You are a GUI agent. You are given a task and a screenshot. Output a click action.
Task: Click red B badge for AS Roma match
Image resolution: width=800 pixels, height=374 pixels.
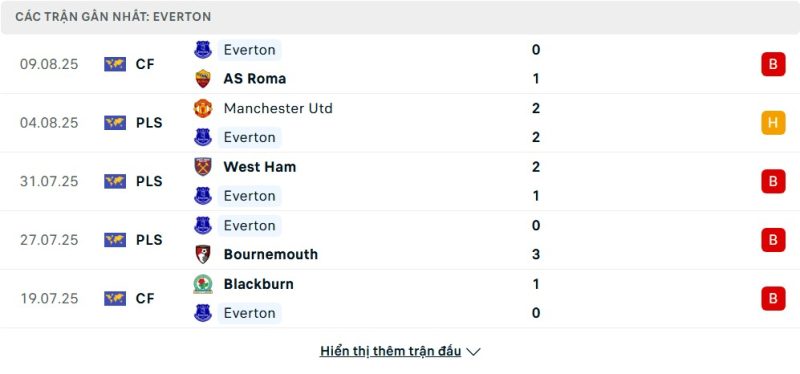[x=773, y=64]
